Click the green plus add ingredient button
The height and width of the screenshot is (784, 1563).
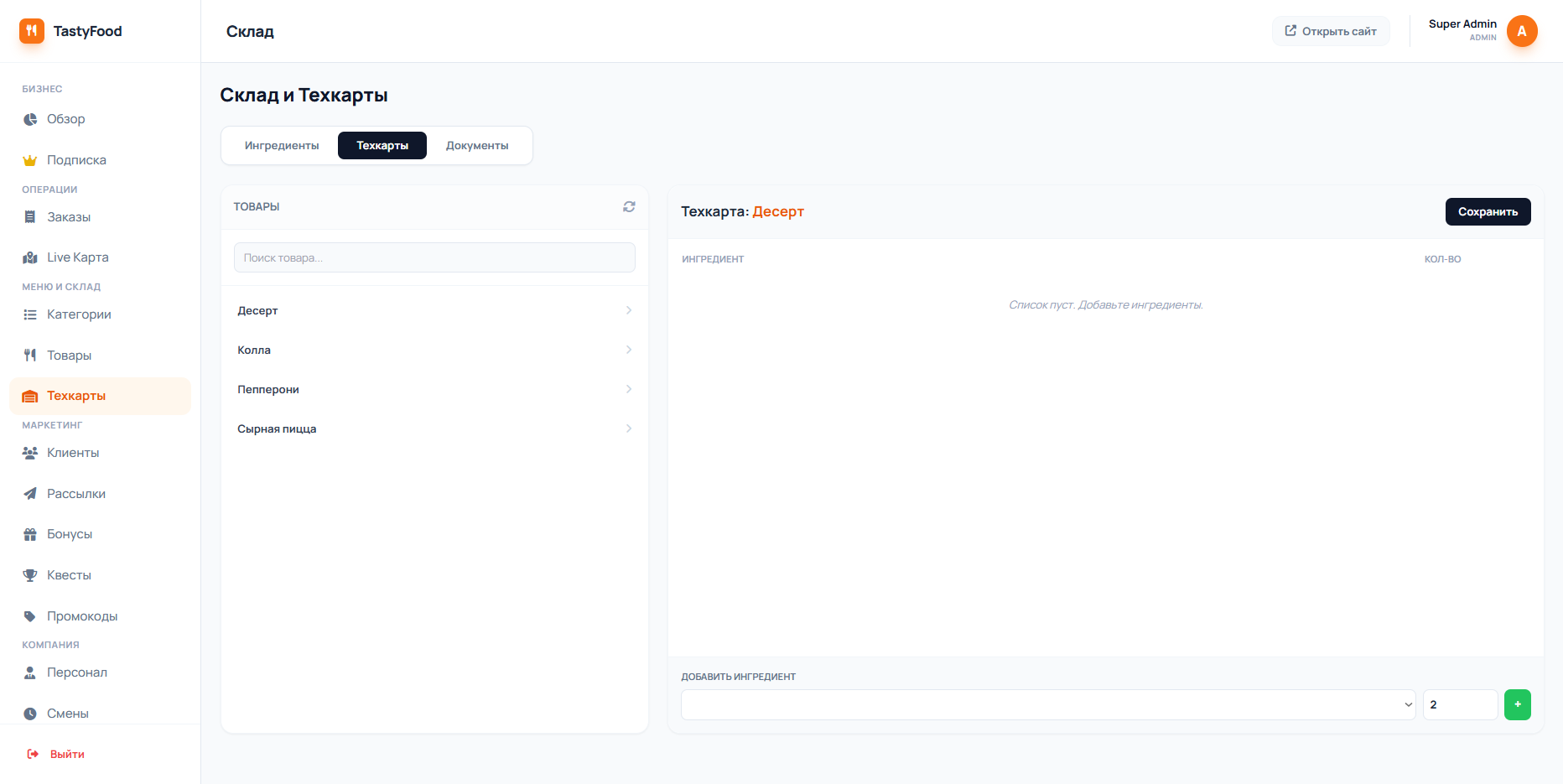click(1517, 704)
